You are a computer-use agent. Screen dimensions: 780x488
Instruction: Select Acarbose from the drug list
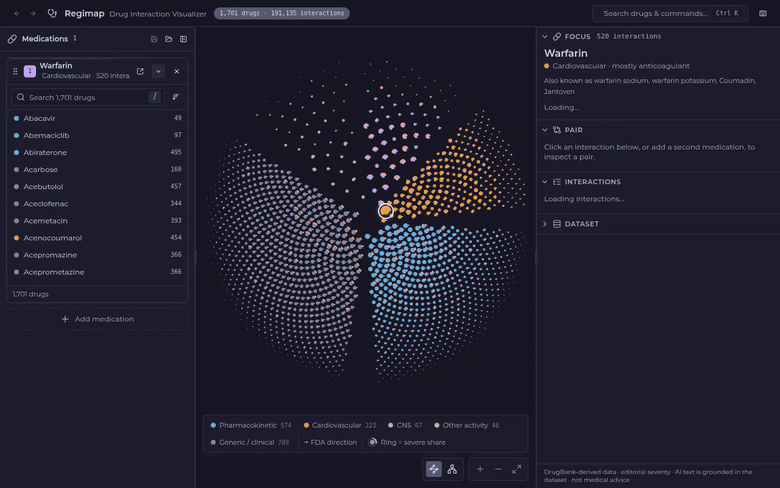pyautogui.click(x=97, y=170)
